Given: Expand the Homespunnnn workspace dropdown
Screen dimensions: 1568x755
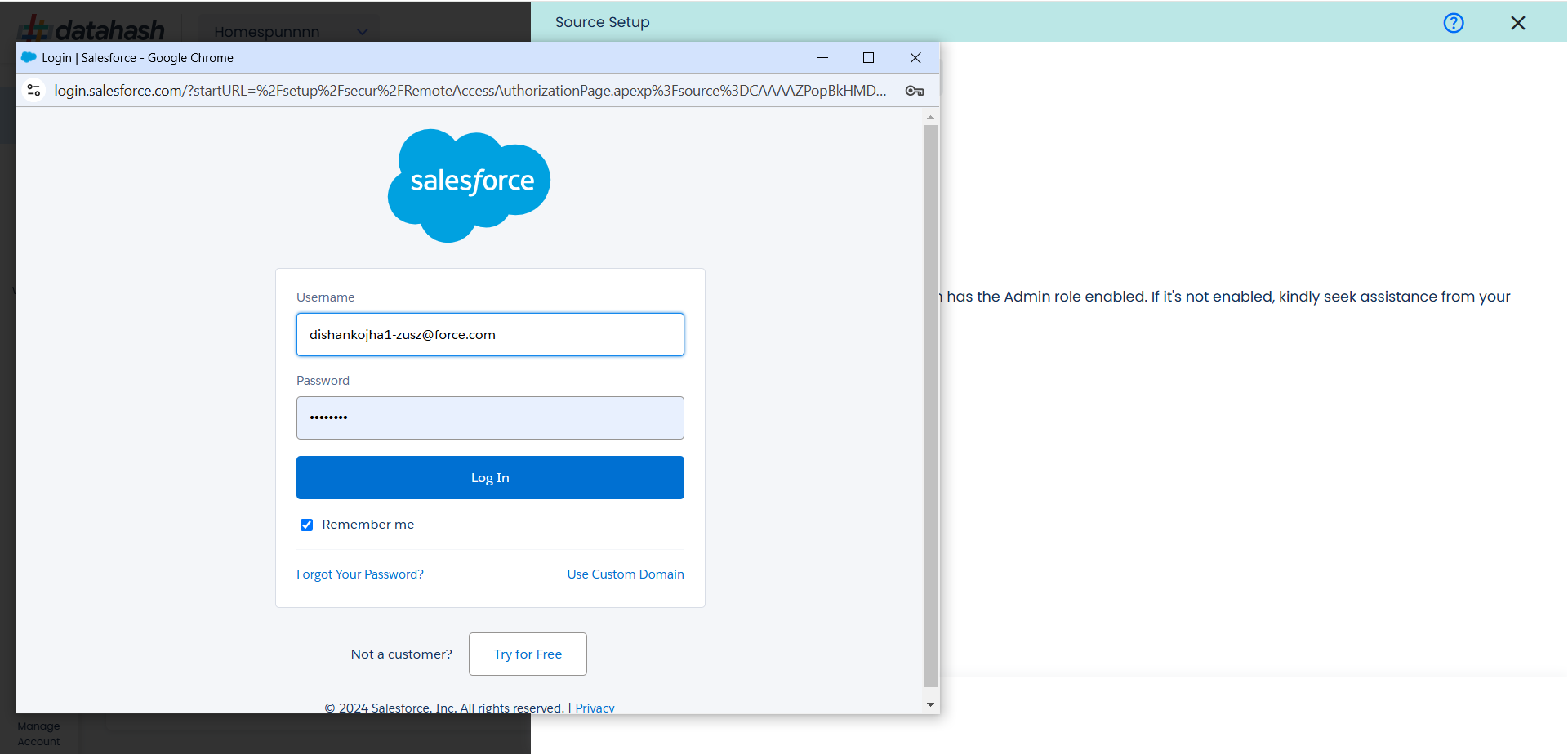Looking at the screenshot, I should click(x=289, y=31).
